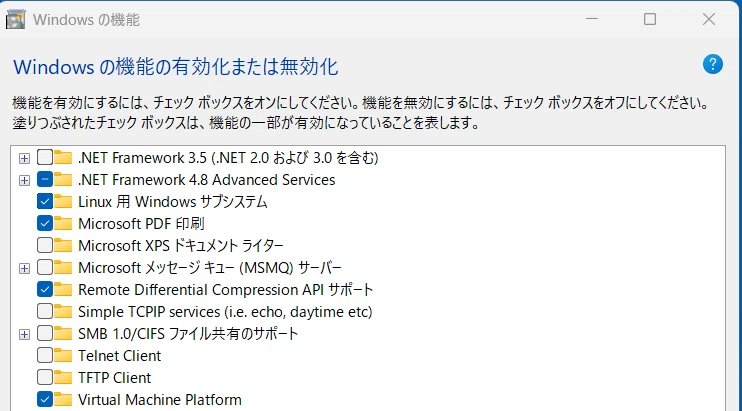The width and height of the screenshot is (742, 411).
Task: Uncheck Linux 用 Windows サブシステム
Action: tap(45, 201)
